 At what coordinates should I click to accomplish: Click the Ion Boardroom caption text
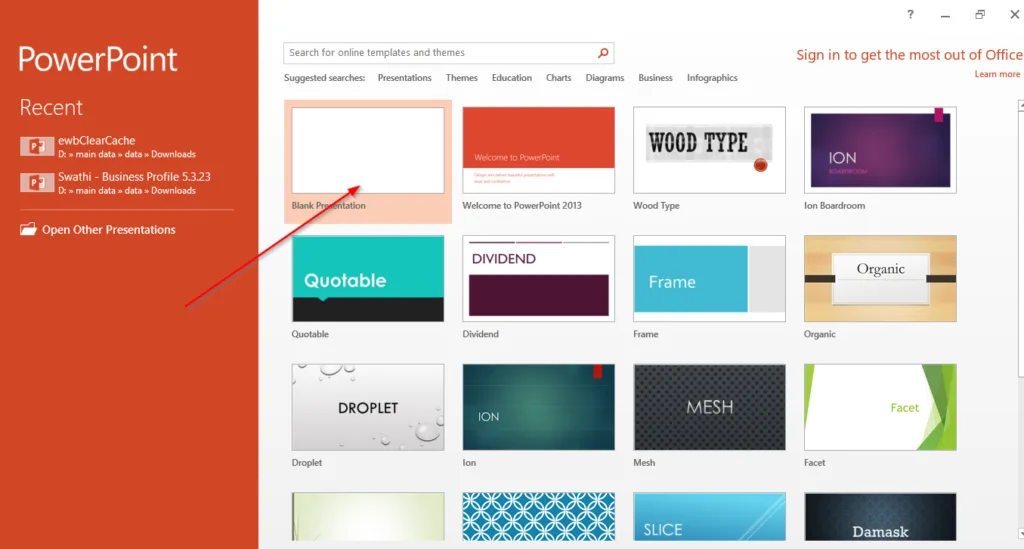[x=835, y=206]
